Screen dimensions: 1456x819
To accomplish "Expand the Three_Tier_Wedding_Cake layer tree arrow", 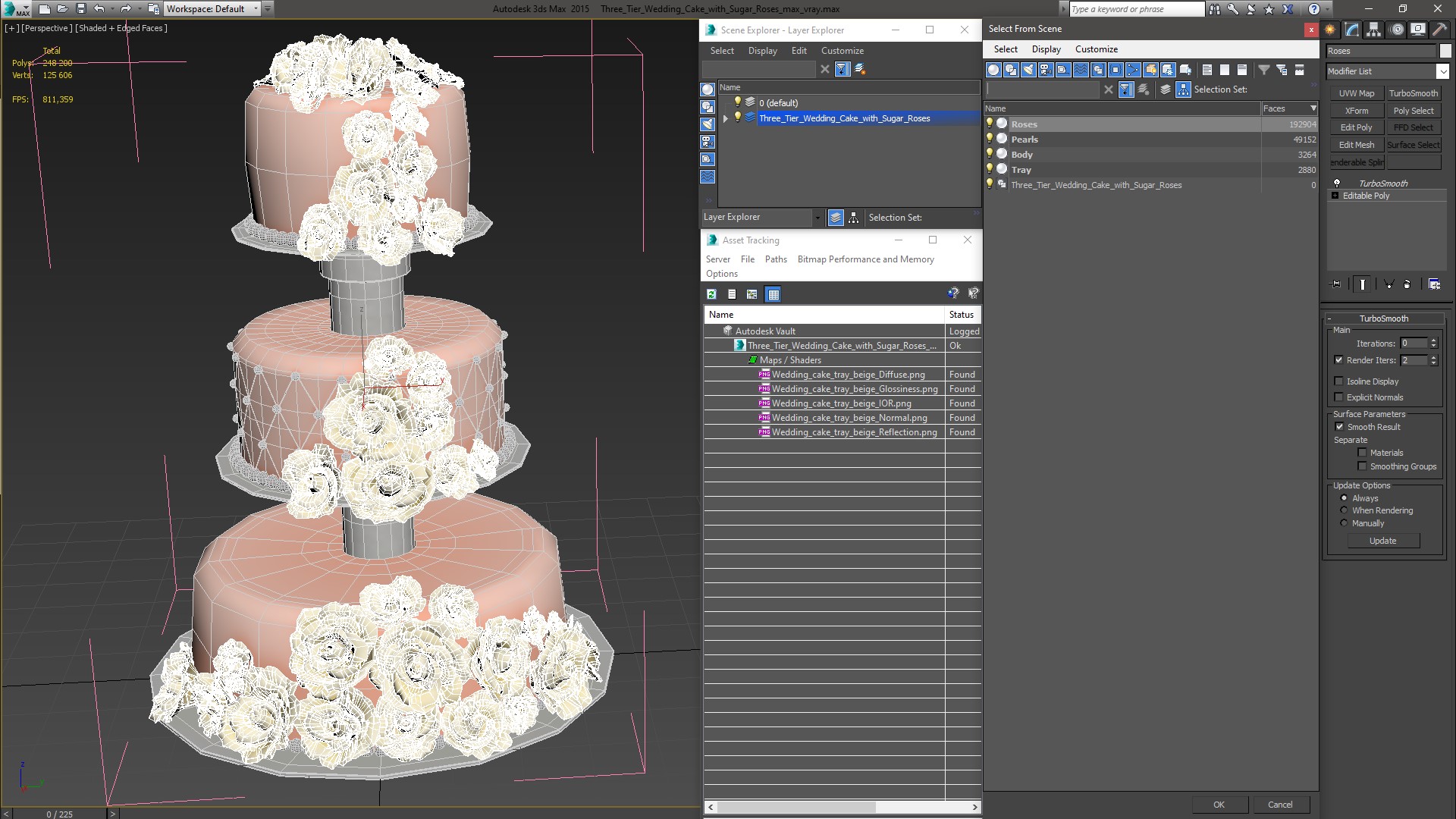I will click(726, 118).
